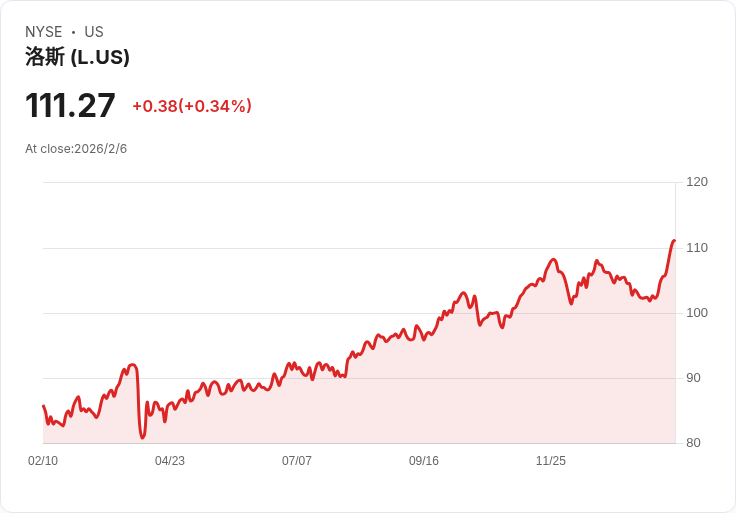Viewport: 736px width, 513px height.
Task: Click the price peak just after 11/25
Action: point(553,260)
